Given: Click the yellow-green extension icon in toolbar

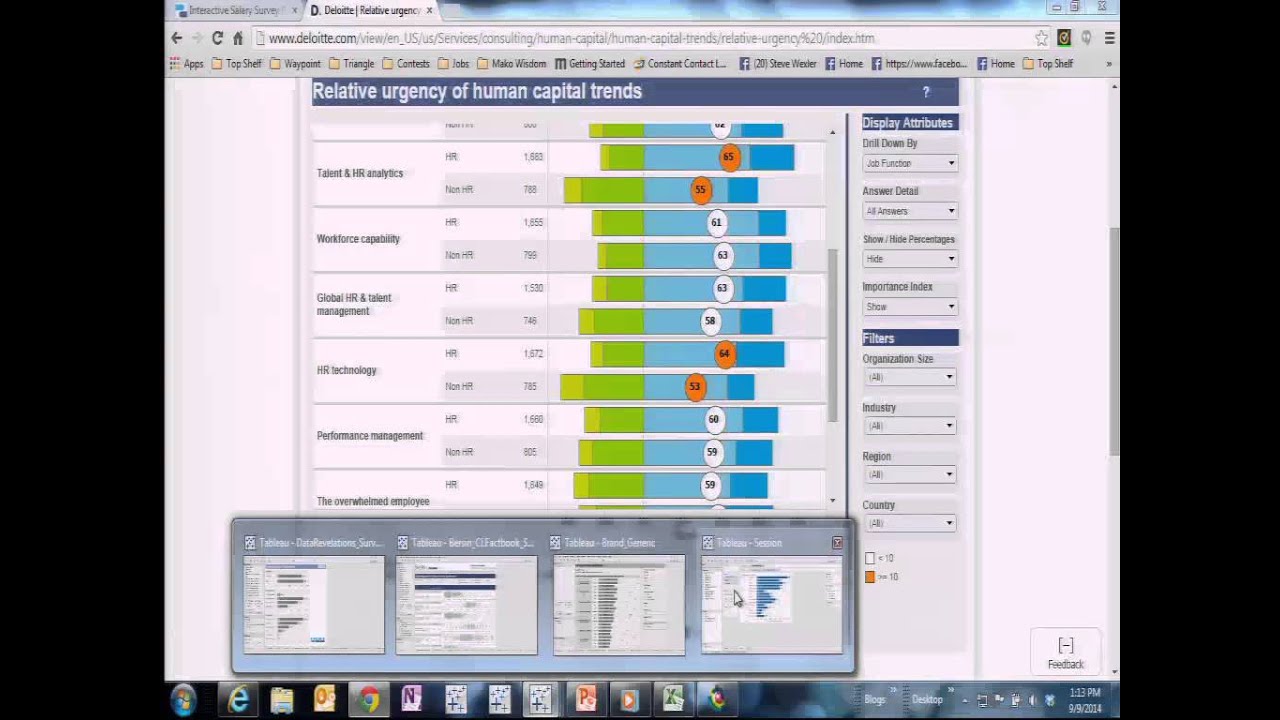Looking at the screenshot, I should (1064, 38).
